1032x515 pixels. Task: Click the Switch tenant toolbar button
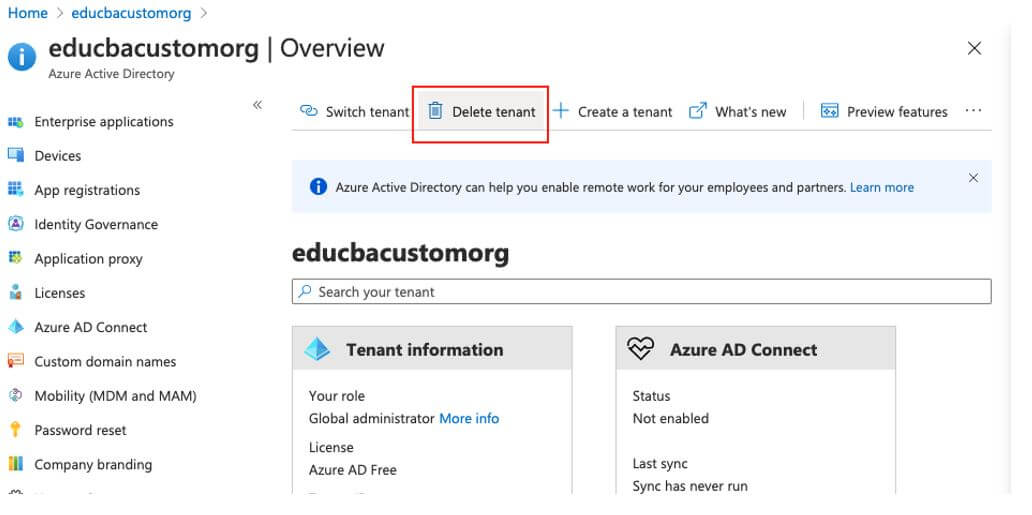[355, 112]
